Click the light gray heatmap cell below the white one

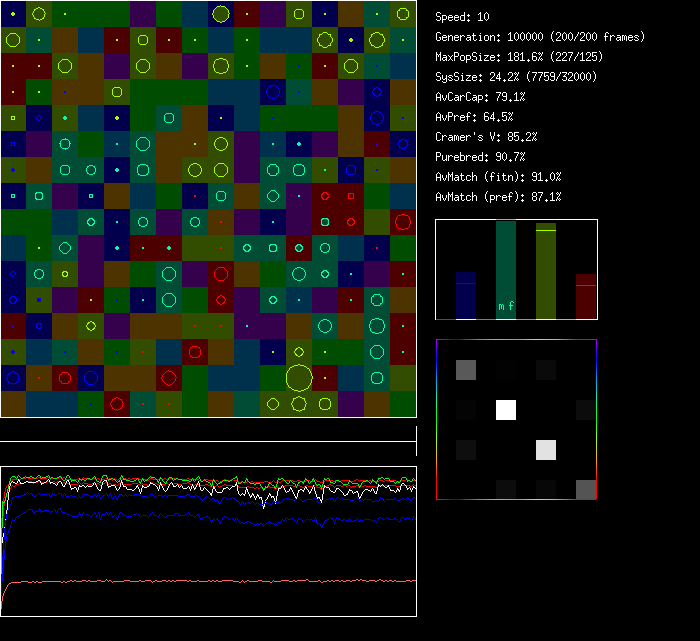[546, 450]
